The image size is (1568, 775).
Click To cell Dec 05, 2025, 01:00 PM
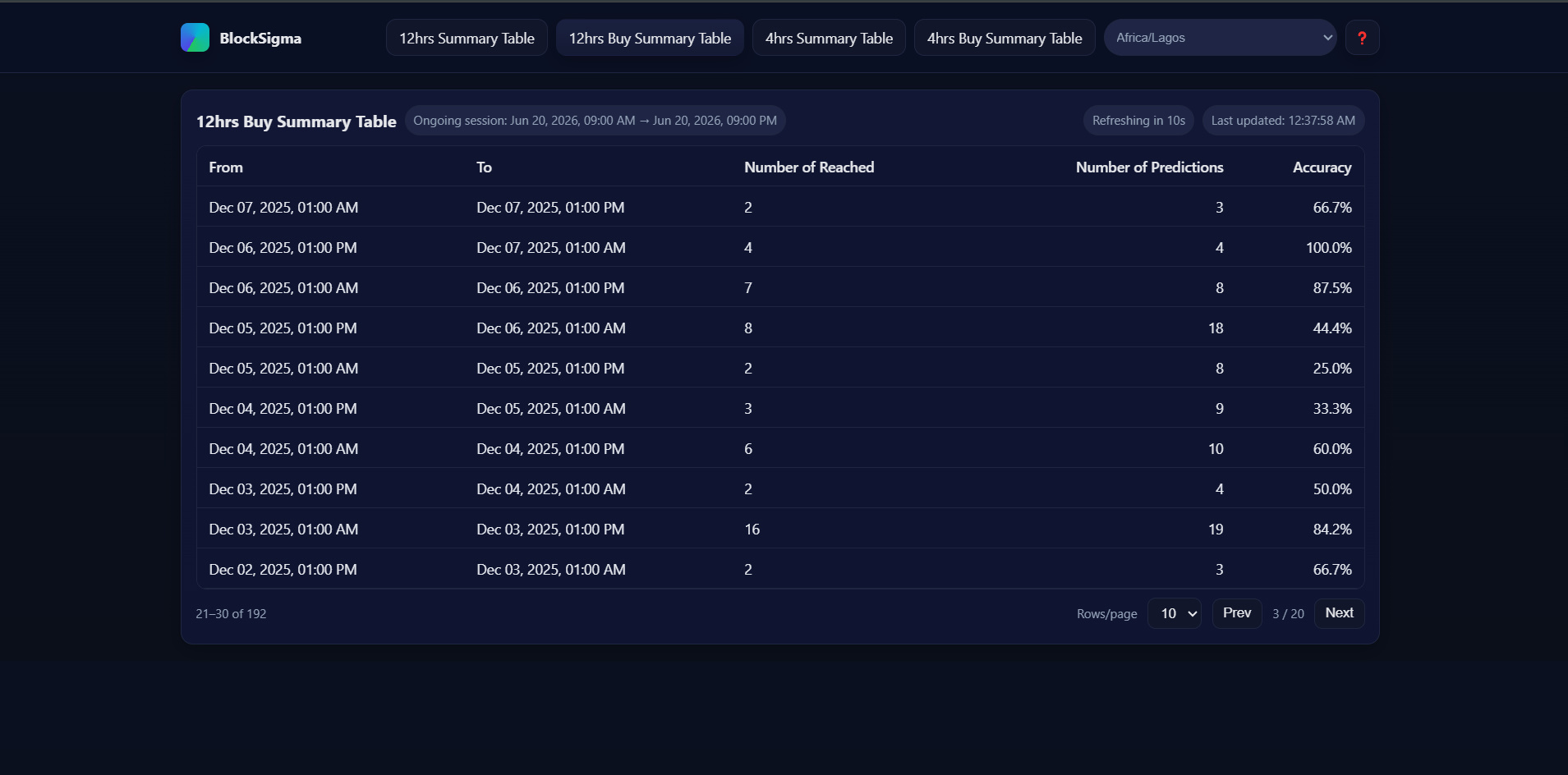click(x=550, y=369)
